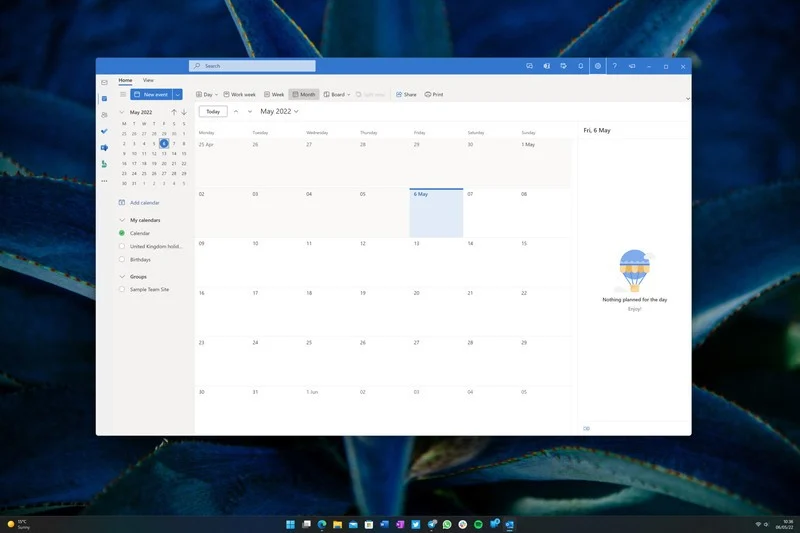Click the Print toolbar icon
This screenshot has width=800, height=533.
(434, 94)
